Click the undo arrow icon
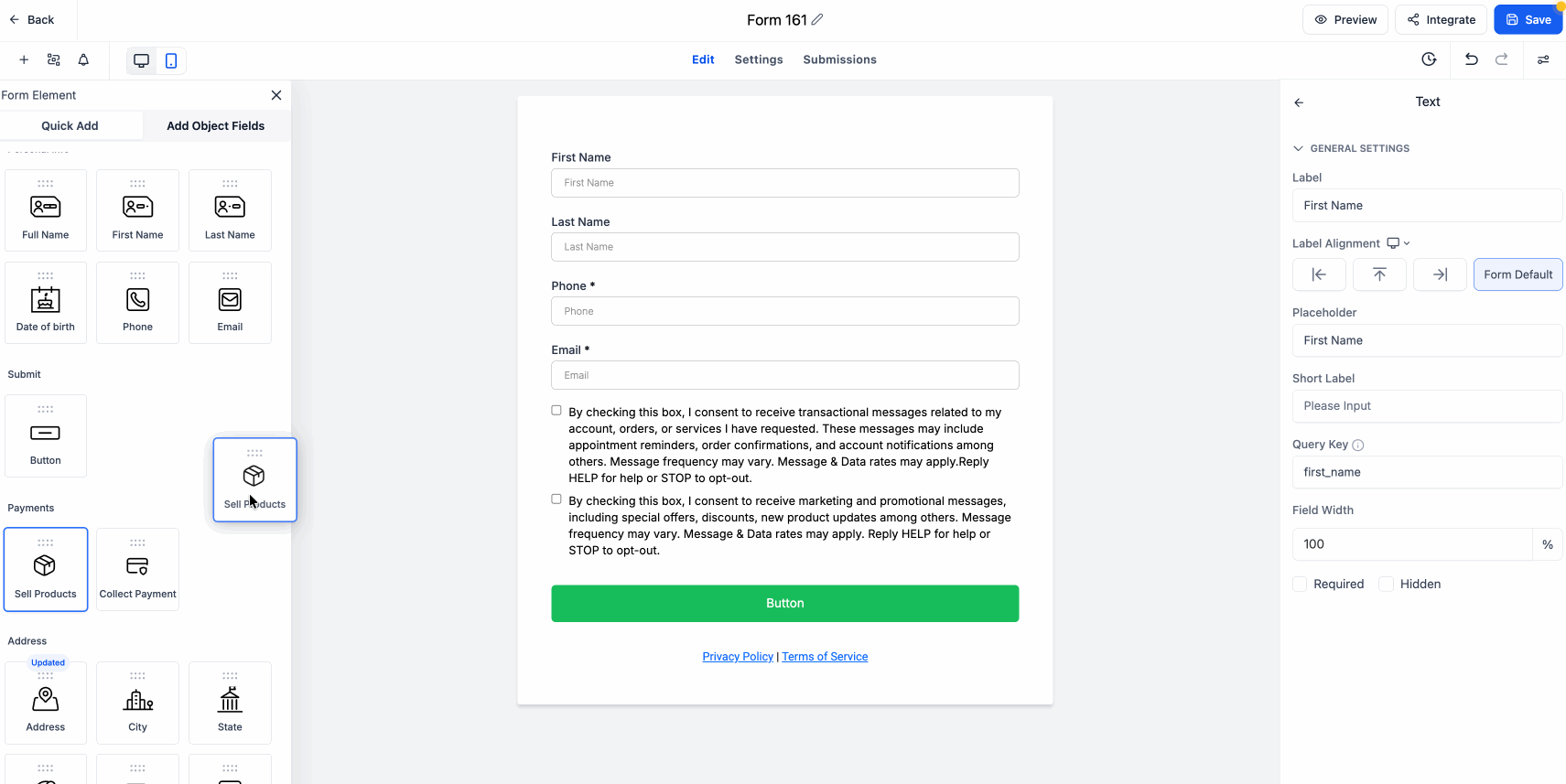This screenshot has height=784, width=1566. tap(1471, 59)
